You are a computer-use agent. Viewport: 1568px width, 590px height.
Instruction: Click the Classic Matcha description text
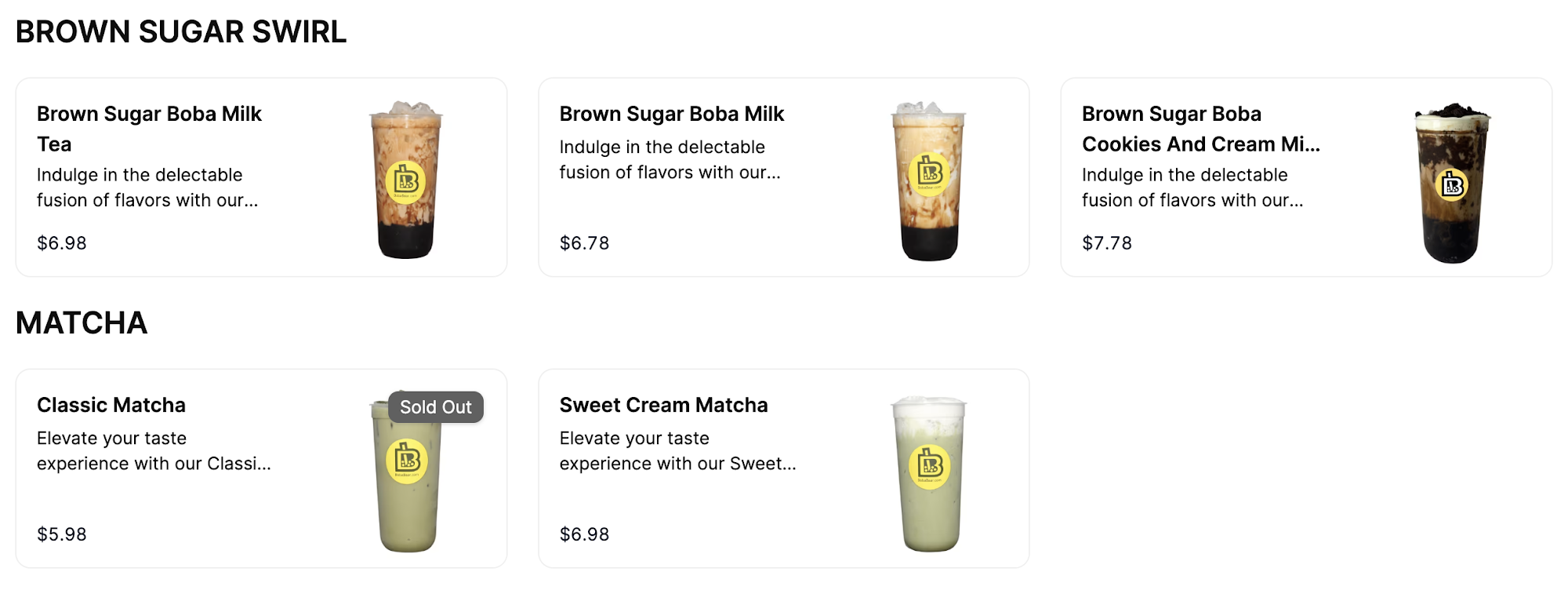pos(154,451)
